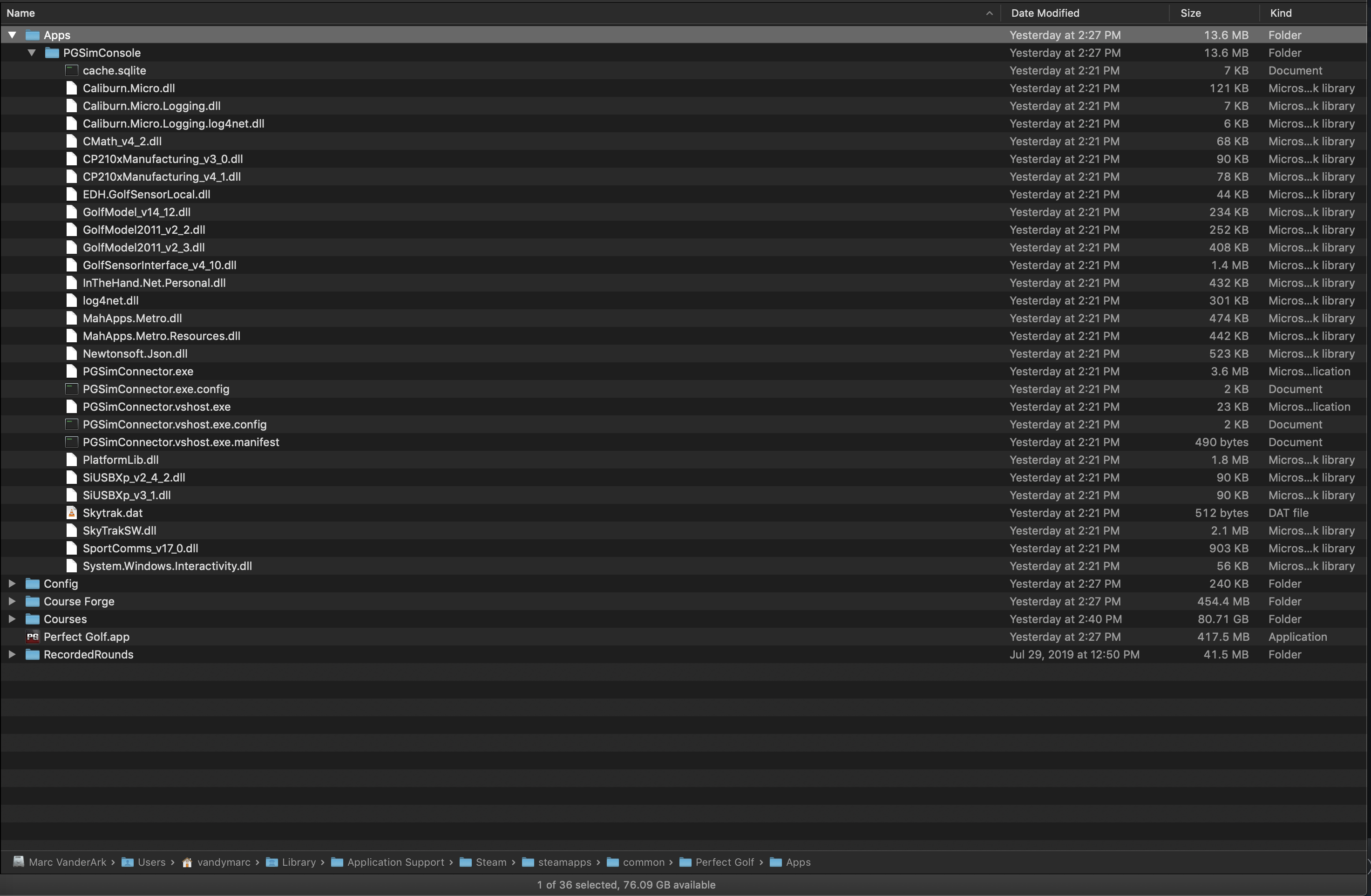Image resolution: width=1371 pixels, height=896 pixels.
Task: Click the vandymarc home icon in path bar
Action: click(x=187, y=862)
